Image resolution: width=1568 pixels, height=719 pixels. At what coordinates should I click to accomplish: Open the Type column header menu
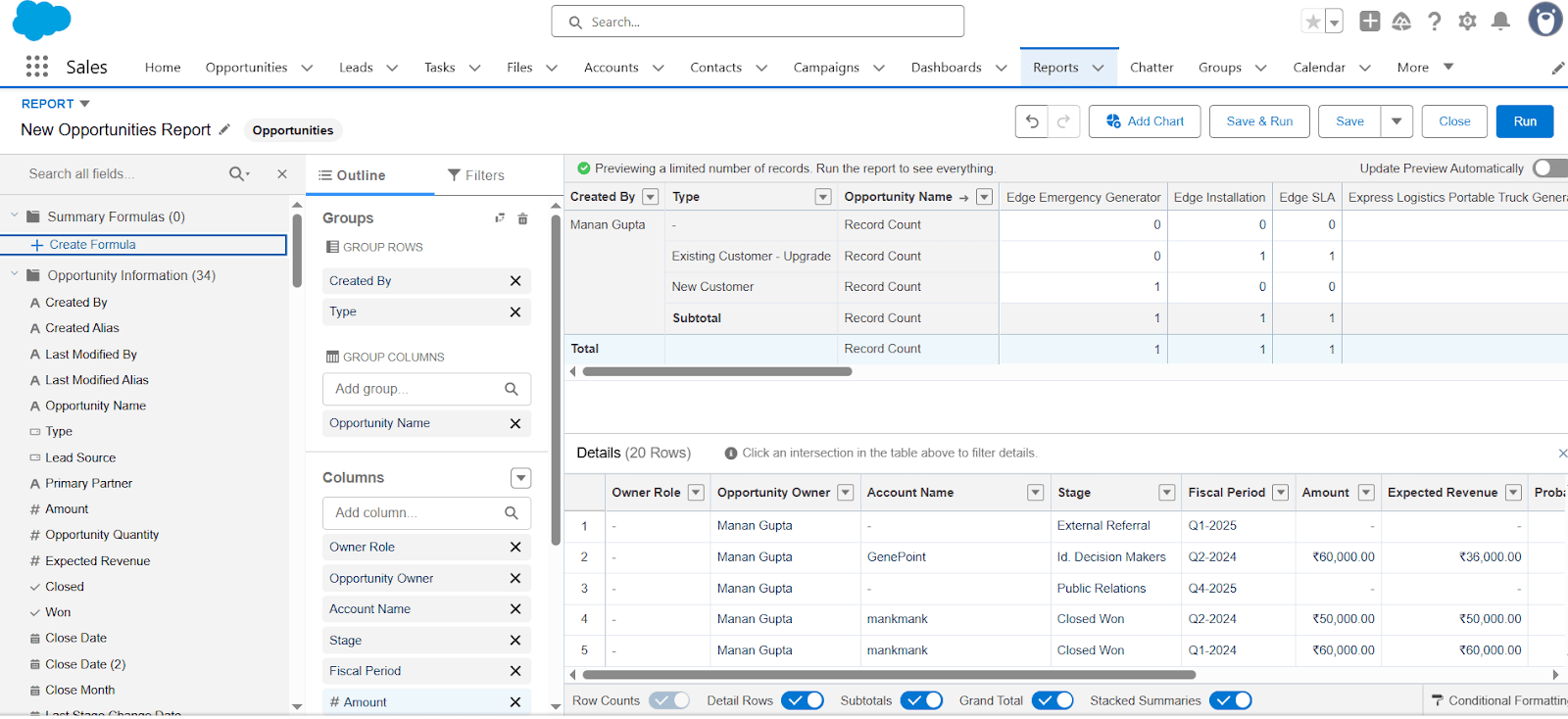pyautogui.click(x=823, y=197)
